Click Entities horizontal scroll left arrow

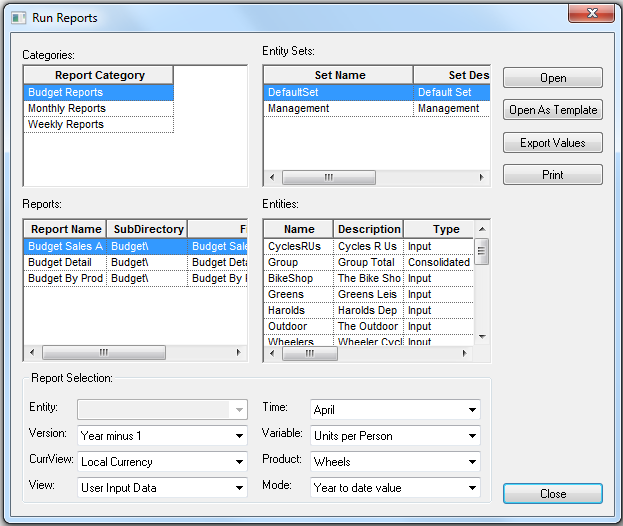coord(272,353)
